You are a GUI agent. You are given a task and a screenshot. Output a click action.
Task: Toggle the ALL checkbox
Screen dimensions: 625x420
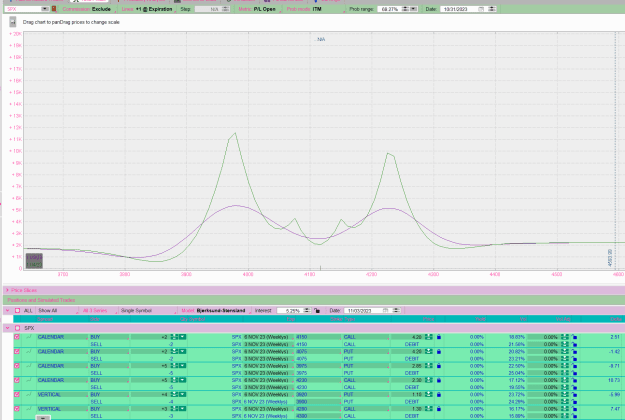(17, 310)
